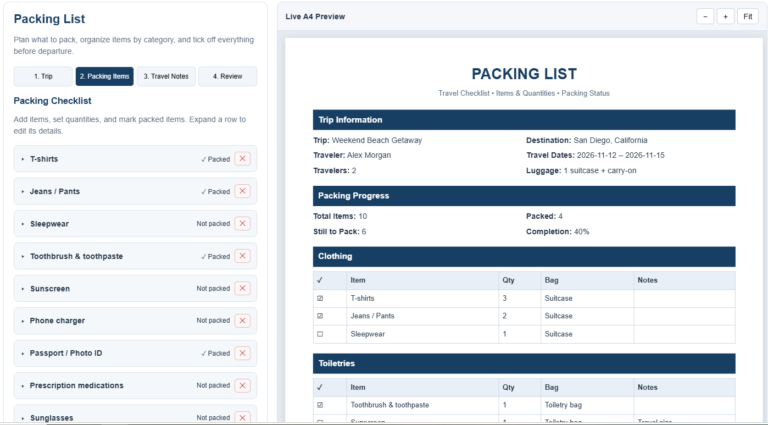Click the Packing Checklist heading
768x425 pixels.
coord(52,101)
